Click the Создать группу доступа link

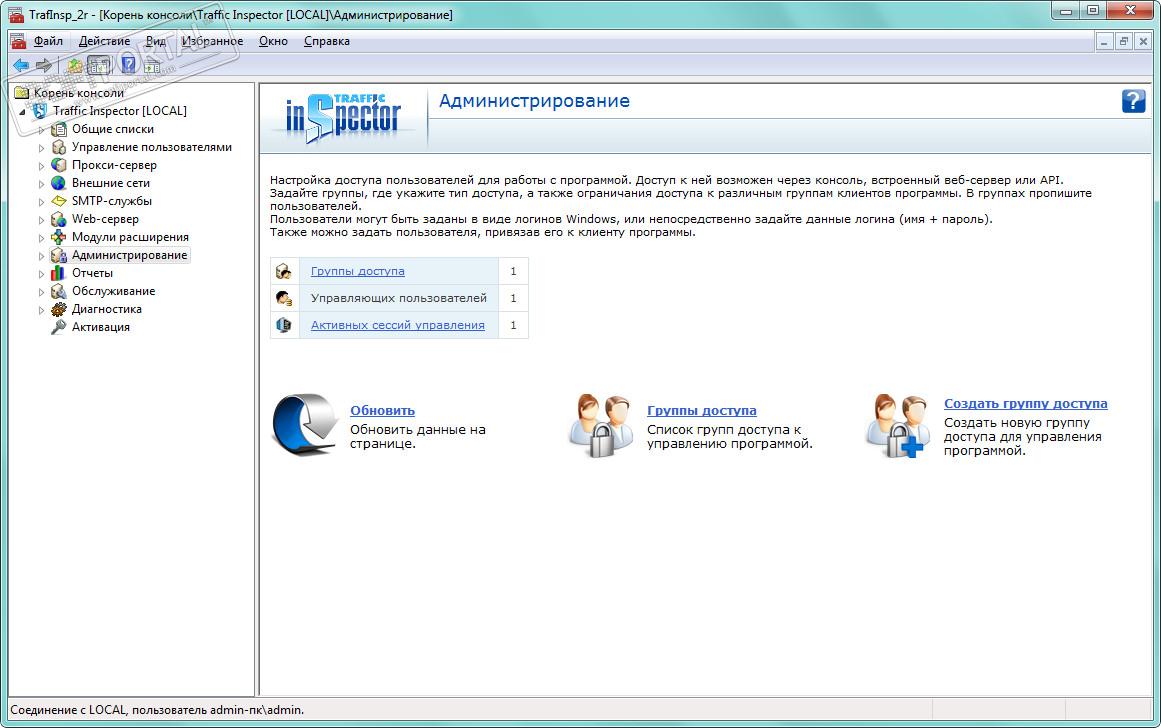point(1026,404)
